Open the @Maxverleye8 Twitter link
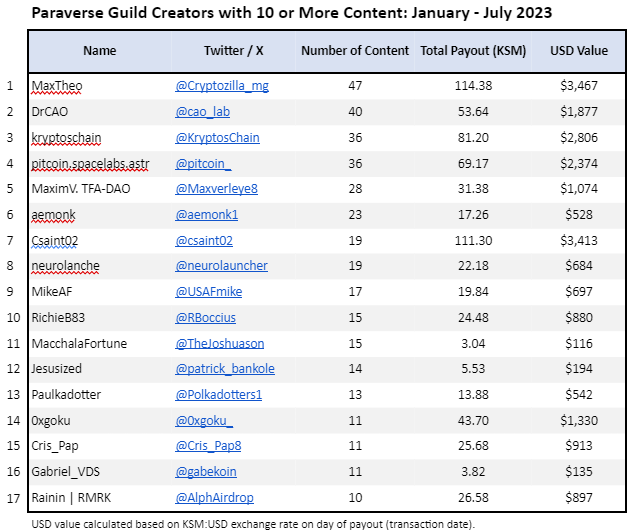 pyautogui.click(x=216, y=189)
